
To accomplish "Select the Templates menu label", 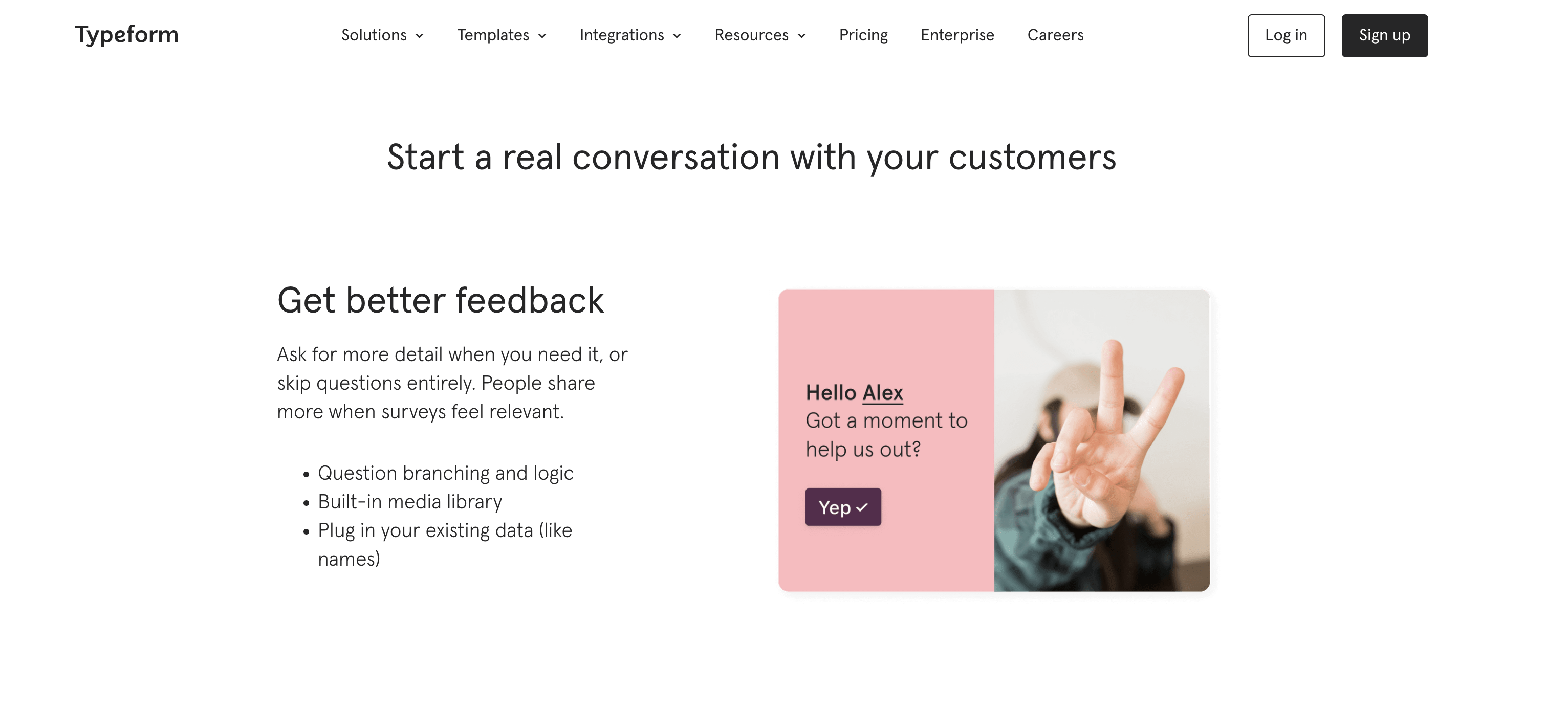I will click(x=493, y=35).
